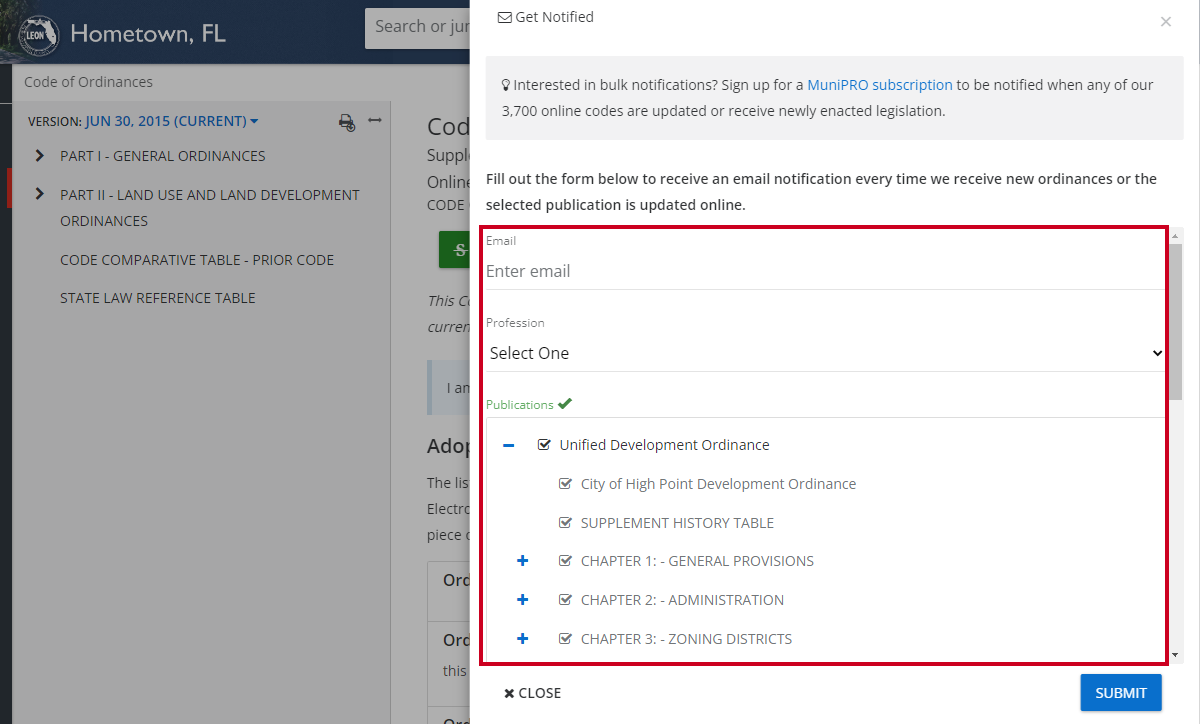Collapse Unified Development Ordinance tree
The height and width of the screenshot is (724, 1200).
[509, 445]
